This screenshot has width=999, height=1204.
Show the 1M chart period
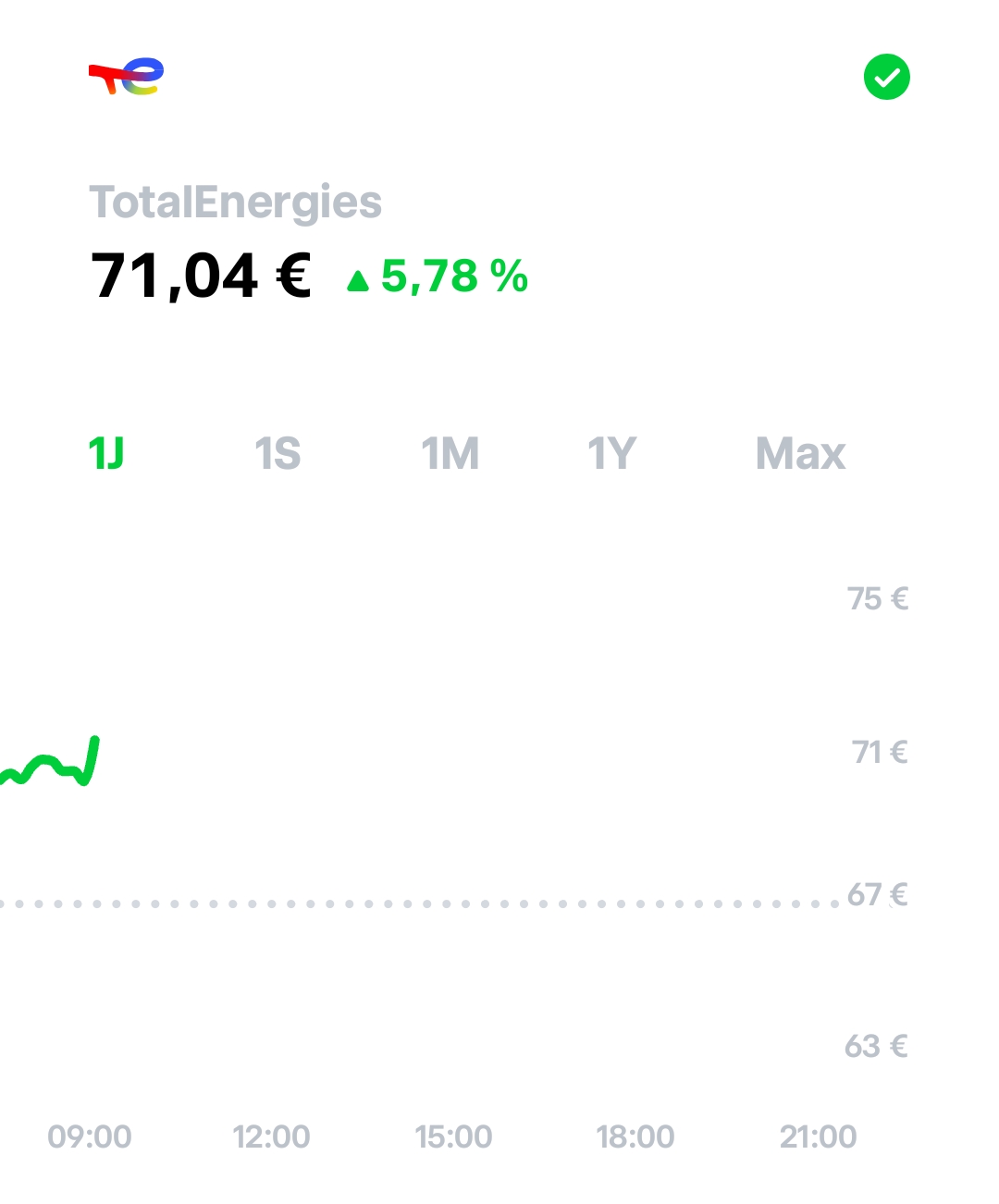tap(450, 454)
